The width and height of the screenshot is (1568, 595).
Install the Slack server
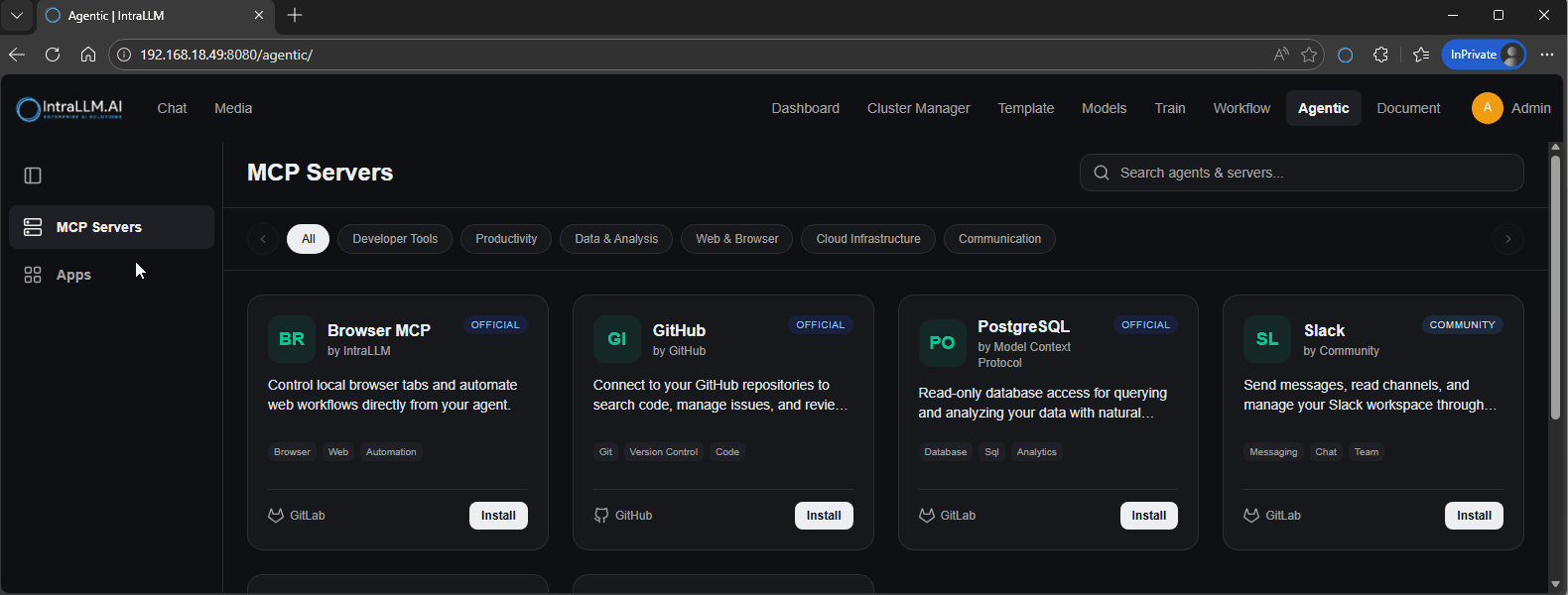(x=1474, y=516)
